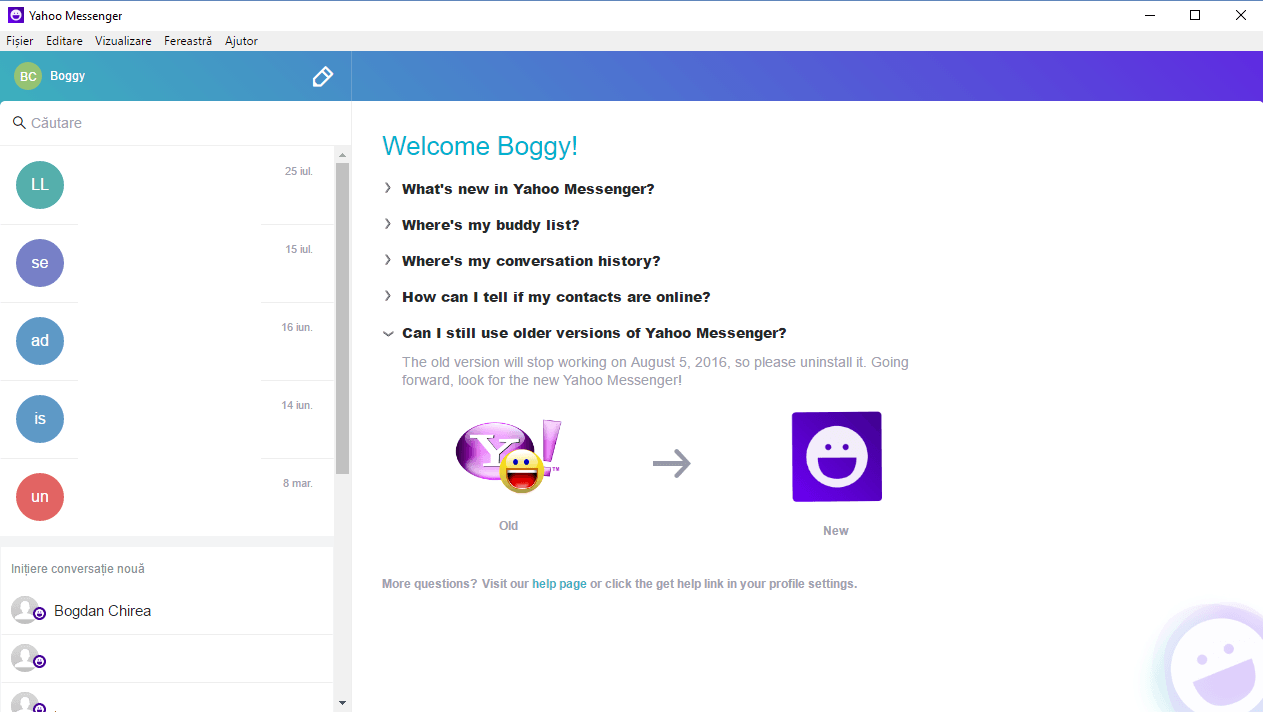The height and width of the screenshot is (715, 1263).
Task: Click the Yahoo Messenger title bar icon
Action: click(16, 16)
